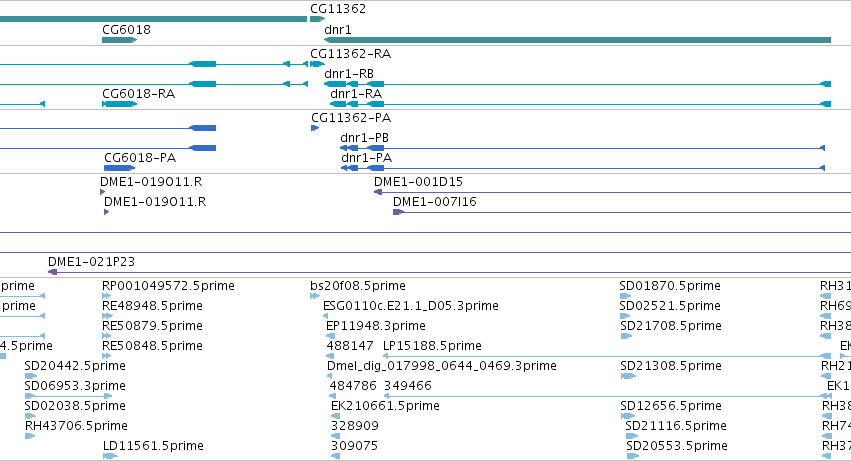Click the 328909 feature label
The height and width of the screenshot is (461, 851).
click(354, 426)
